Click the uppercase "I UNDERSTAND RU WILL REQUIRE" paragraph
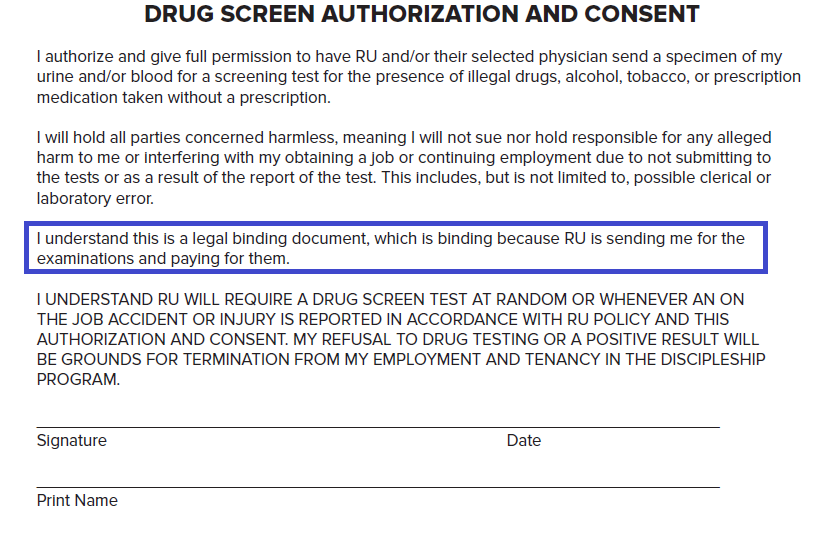 click(401, 339)
